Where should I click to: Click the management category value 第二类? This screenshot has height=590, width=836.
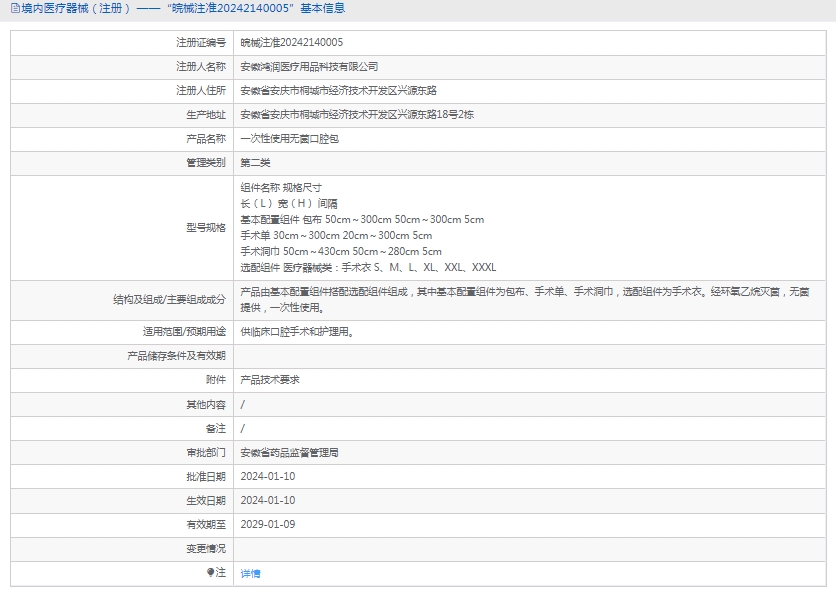coord(255,163)
